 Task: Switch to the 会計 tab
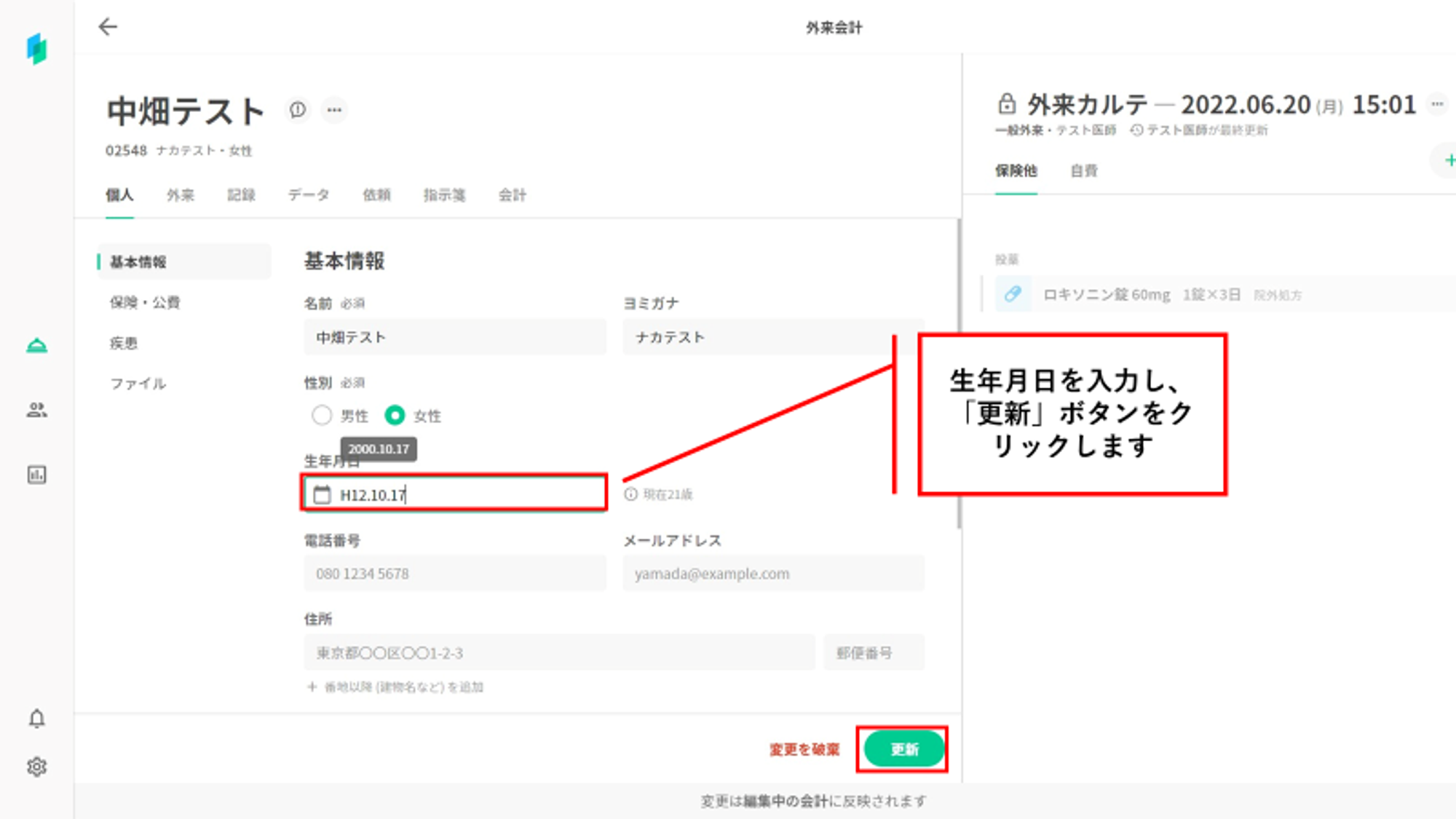[512, 195]
